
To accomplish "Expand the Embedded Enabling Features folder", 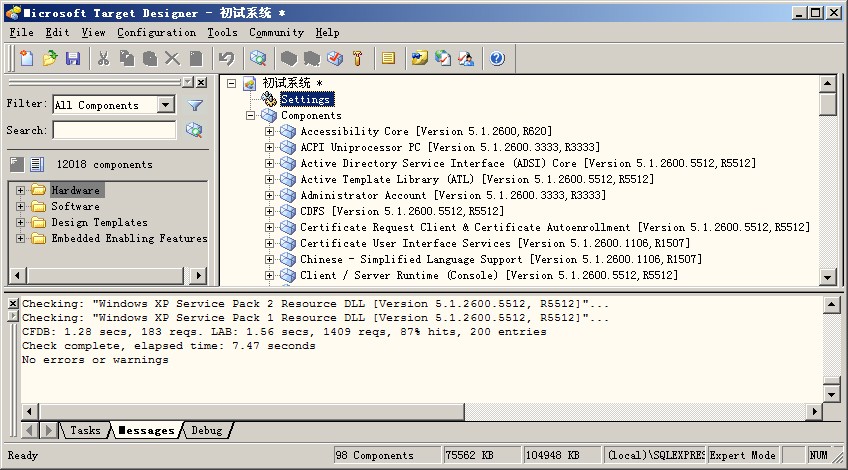I will 21,239.
